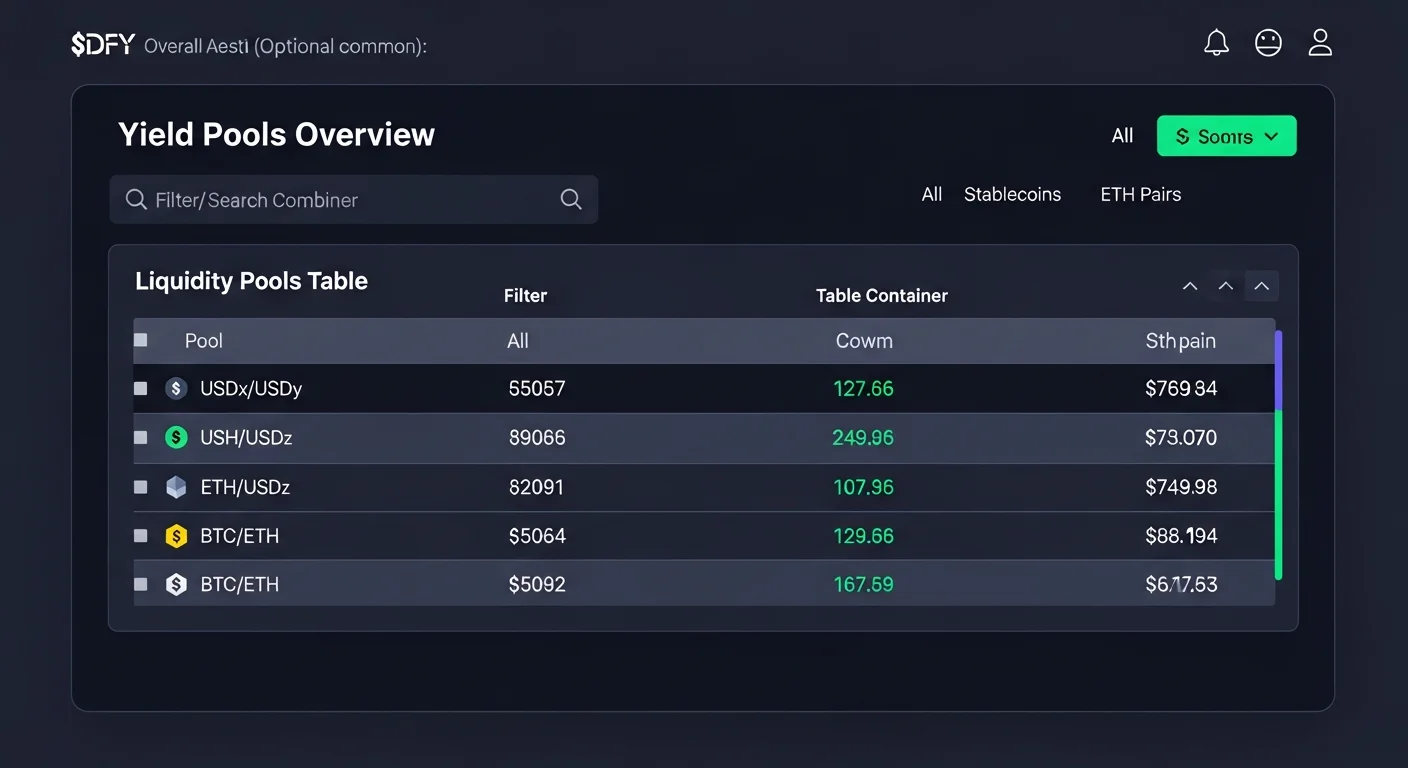Click the $73.070 value
The image size is (1408, 768).
(1181, 438)
